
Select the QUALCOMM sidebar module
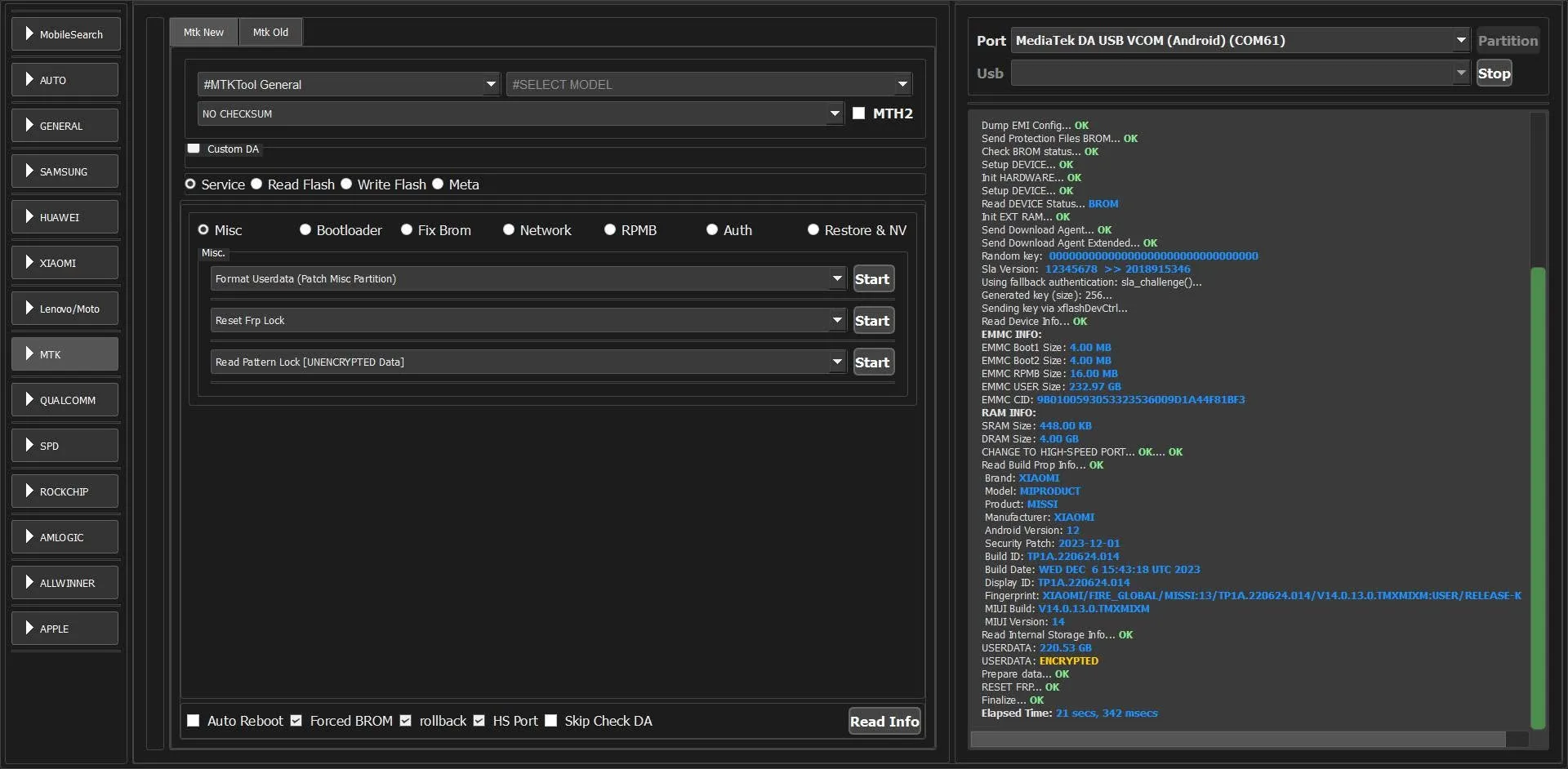pyautogui.click(x=65, y=400)
